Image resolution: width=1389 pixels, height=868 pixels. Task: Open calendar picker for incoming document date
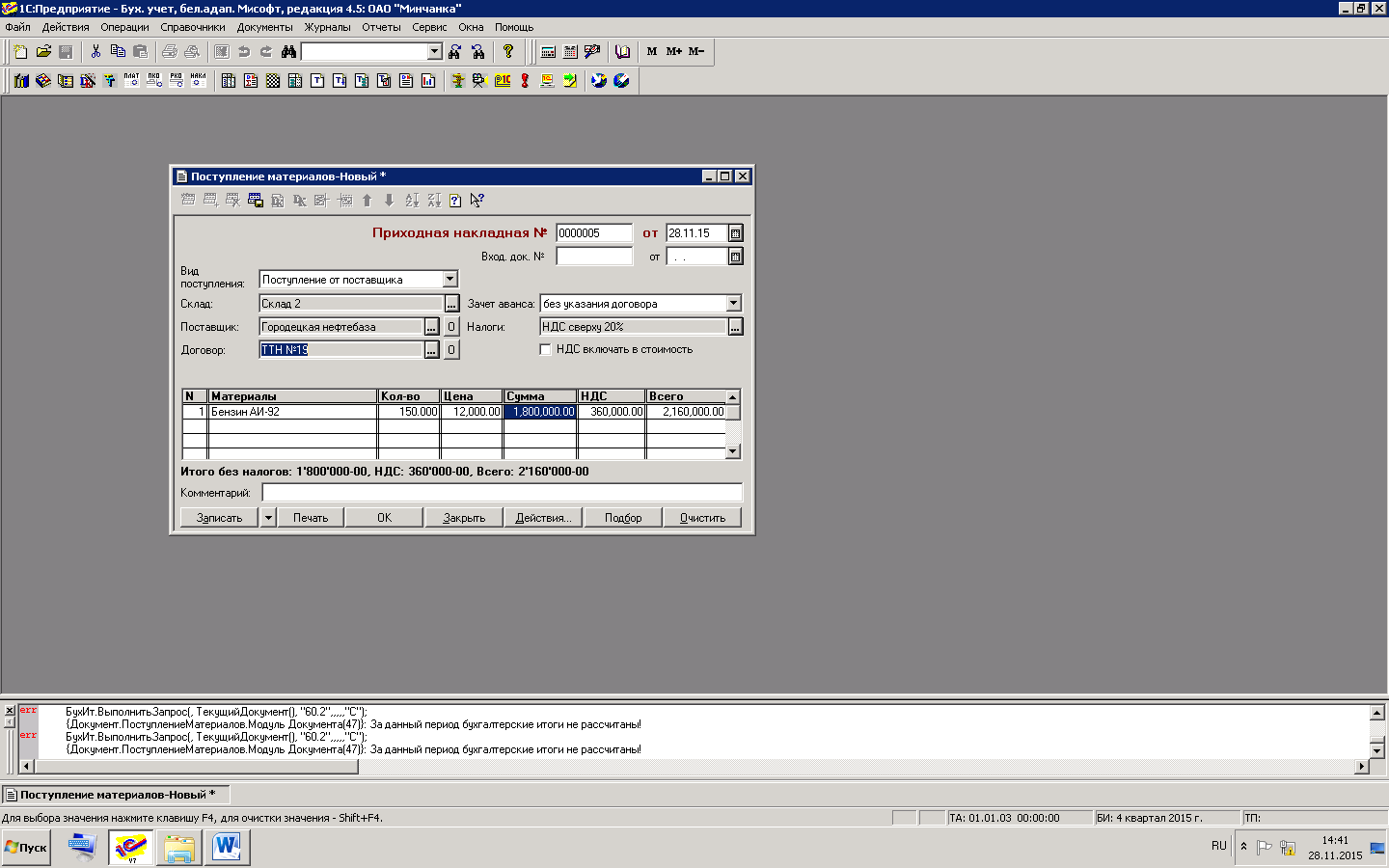tap(736, 257)
